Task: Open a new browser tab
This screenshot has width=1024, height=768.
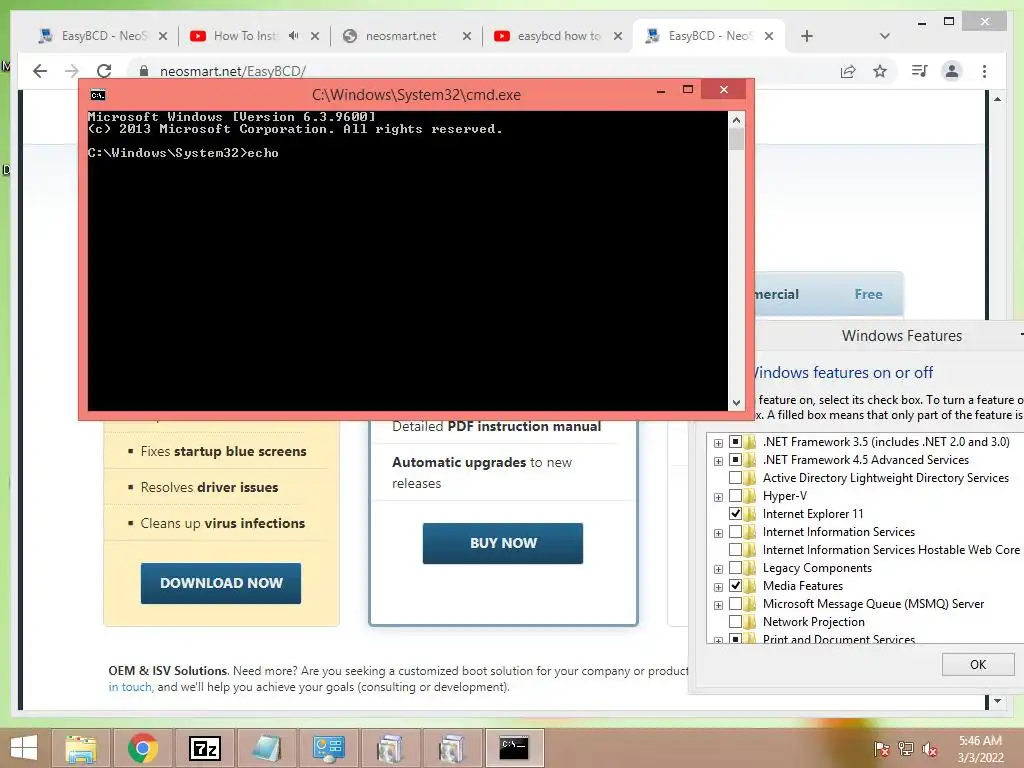Action: pyautogui.click(x=807, y=36)
